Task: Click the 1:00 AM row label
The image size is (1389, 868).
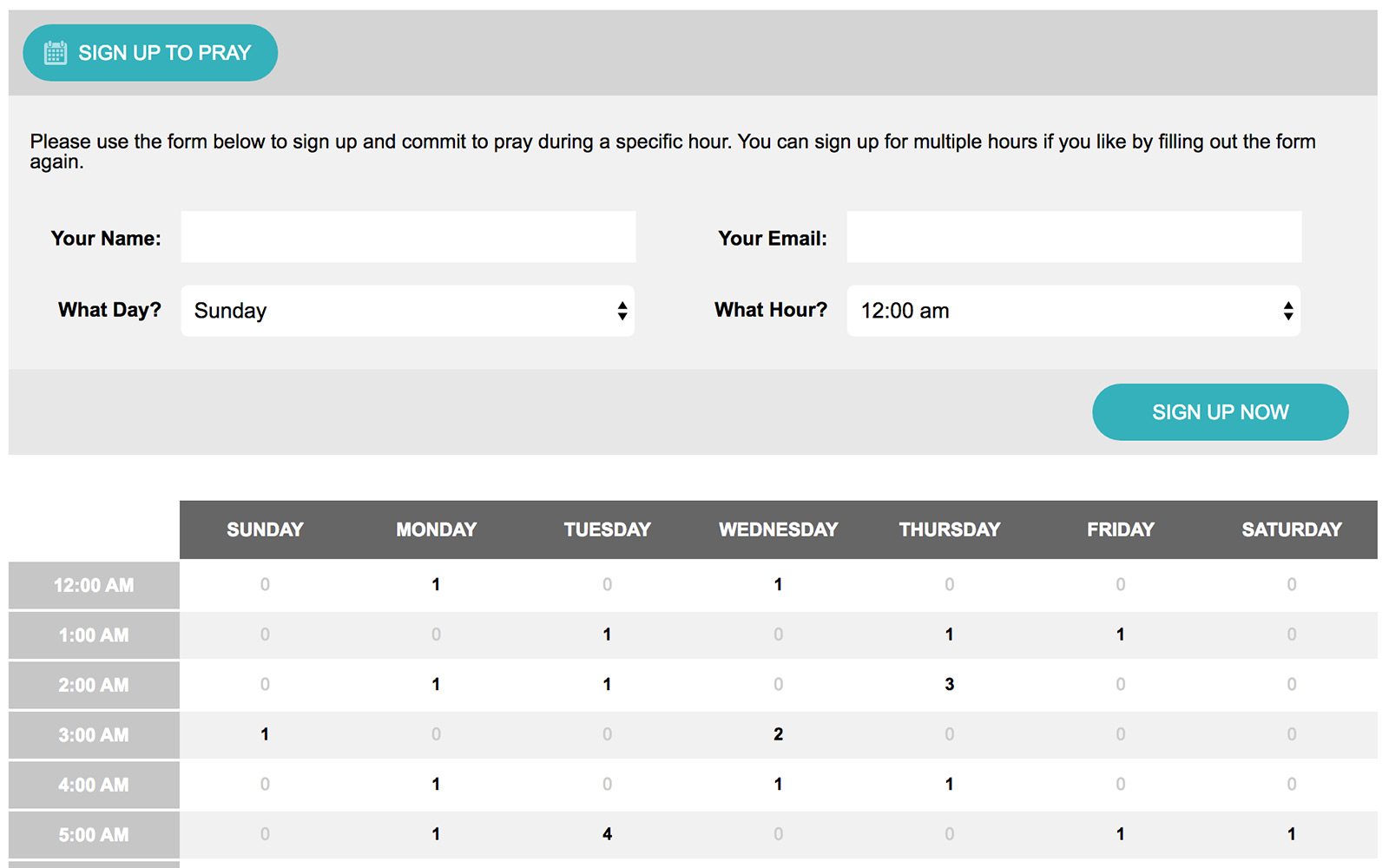Action: click(94, 635)
